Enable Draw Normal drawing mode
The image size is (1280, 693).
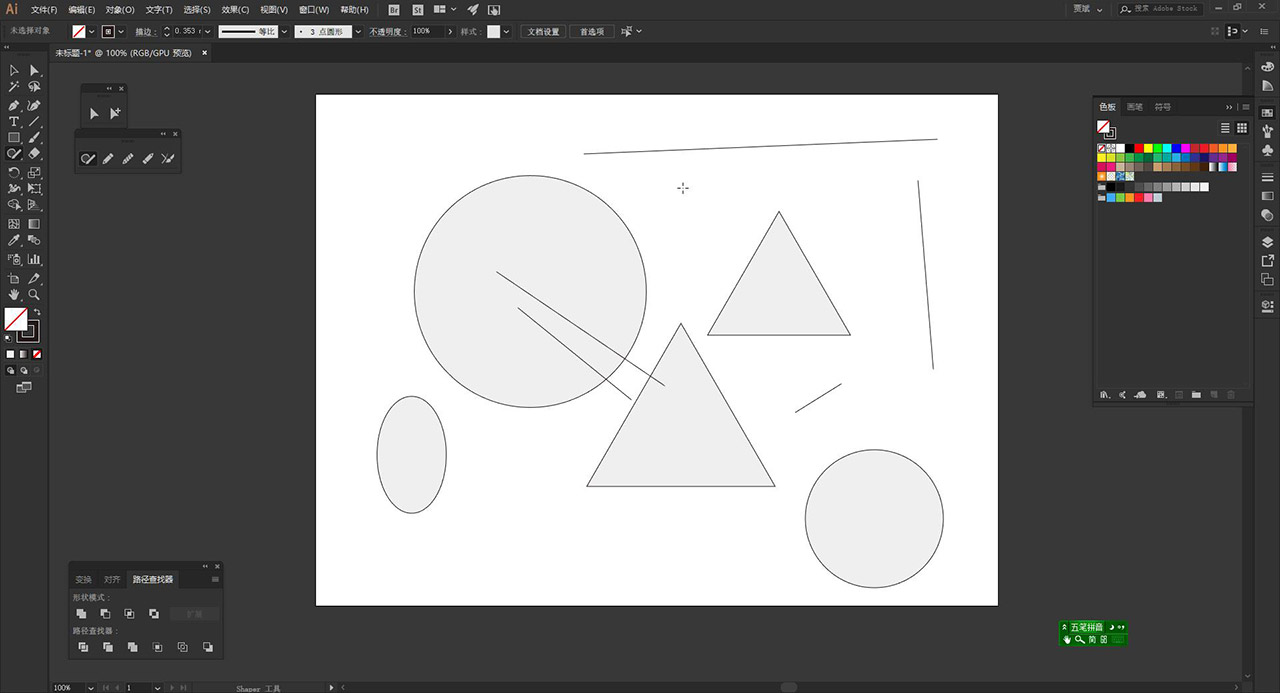pos(11,370)
